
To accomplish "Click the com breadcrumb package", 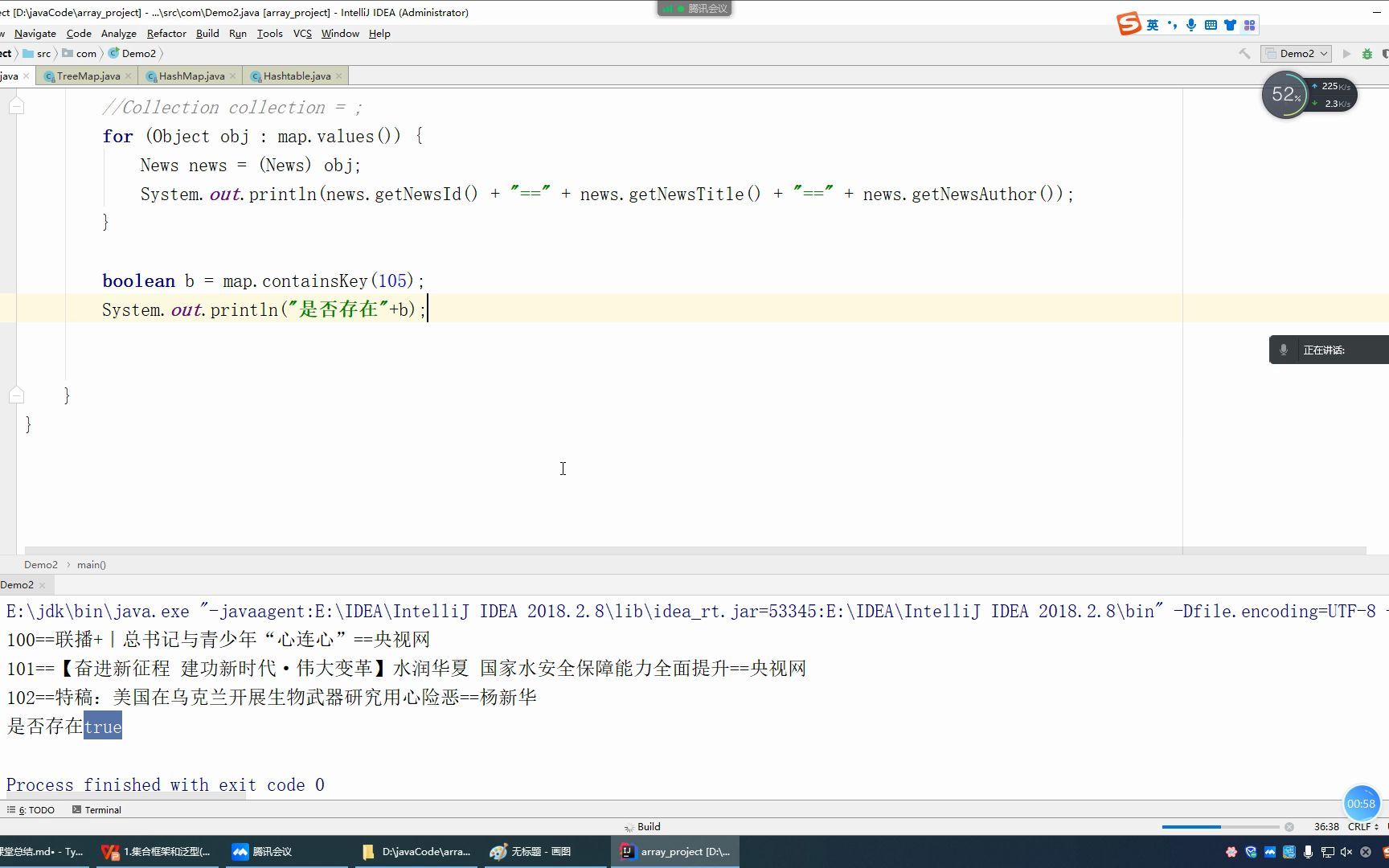I will (80, 53).
